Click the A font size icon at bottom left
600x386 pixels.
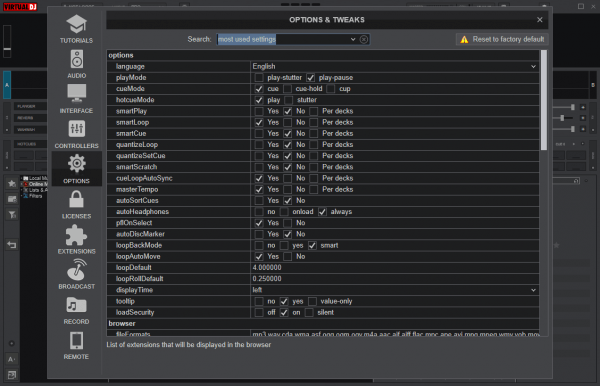point(11,359)
